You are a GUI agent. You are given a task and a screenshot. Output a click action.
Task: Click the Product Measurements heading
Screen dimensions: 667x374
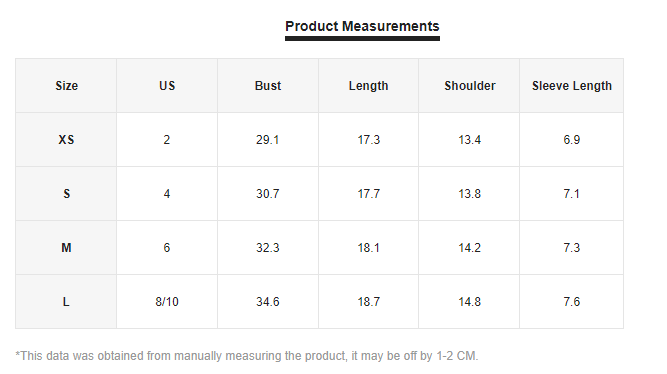tap(362, 26)
